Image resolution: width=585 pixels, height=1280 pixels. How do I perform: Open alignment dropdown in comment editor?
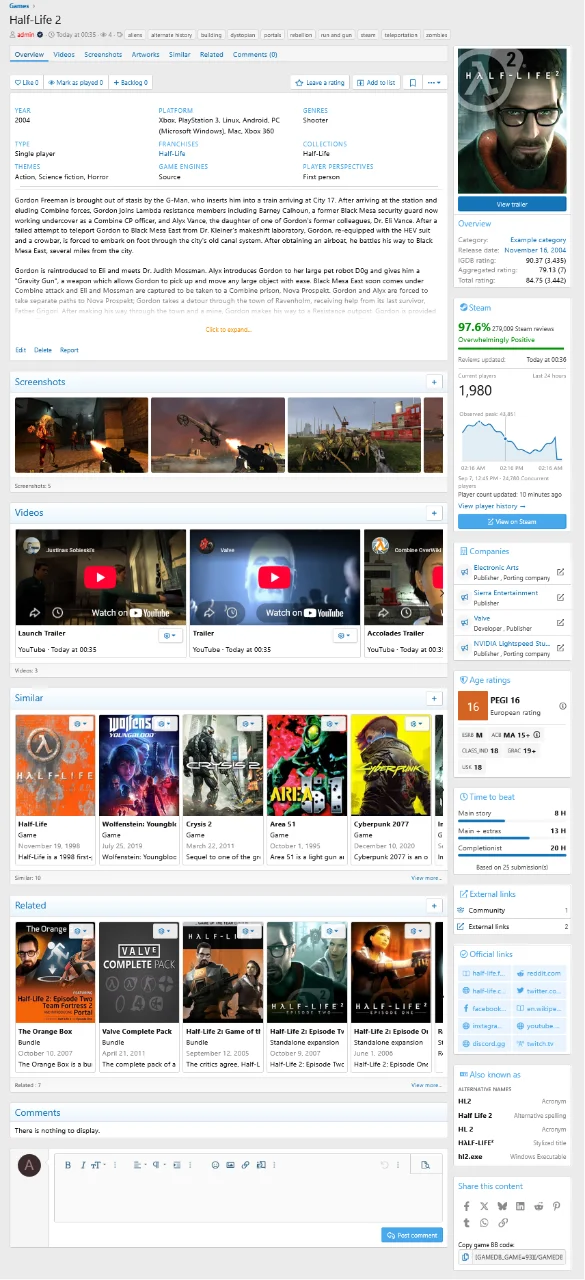(x=138, y=1165)
